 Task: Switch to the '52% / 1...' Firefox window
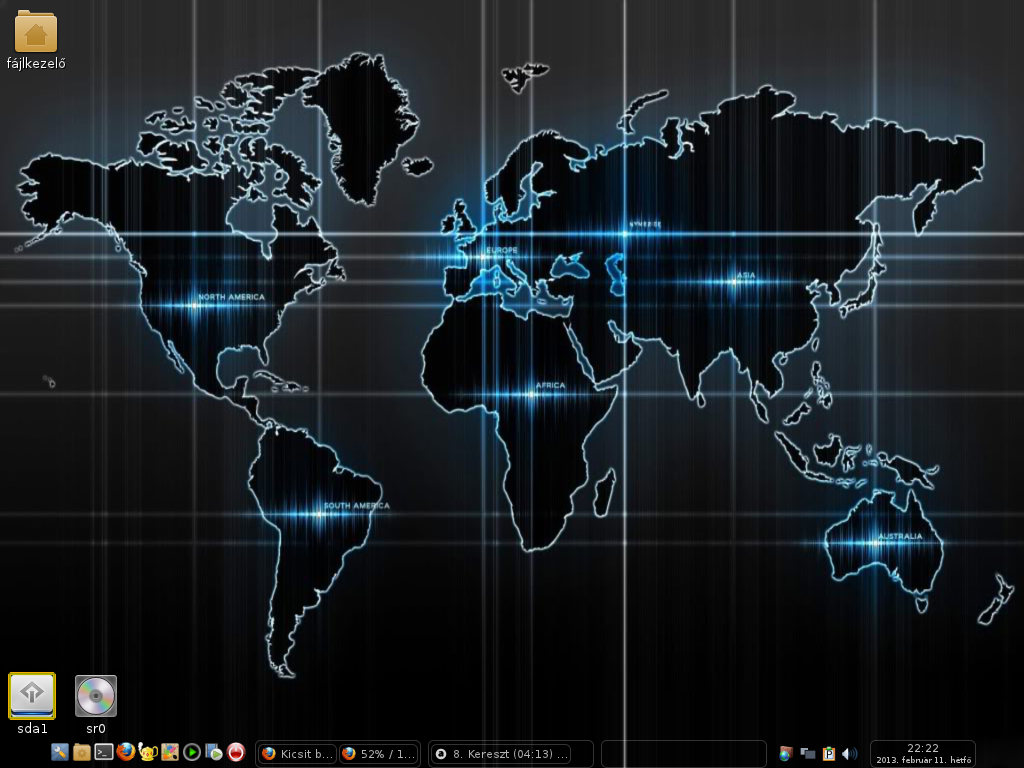(377, 754)
